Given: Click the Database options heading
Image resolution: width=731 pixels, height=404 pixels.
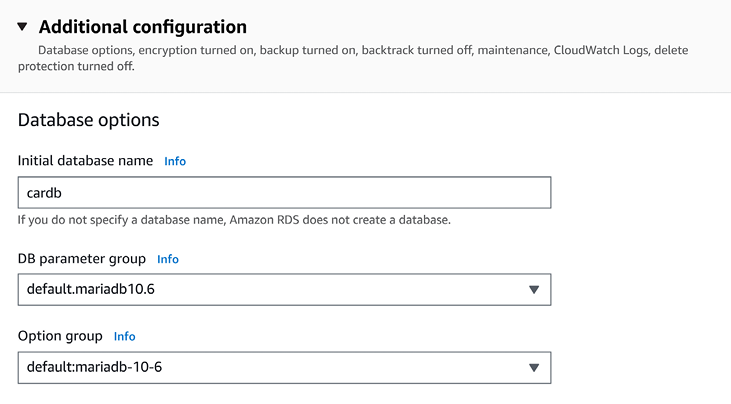Looking at the screenshot, I should click(x=89, y=120).
